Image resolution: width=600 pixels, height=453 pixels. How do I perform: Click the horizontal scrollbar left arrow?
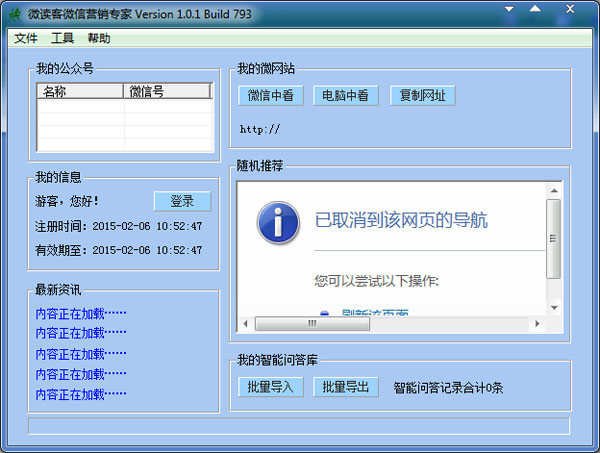245,324
